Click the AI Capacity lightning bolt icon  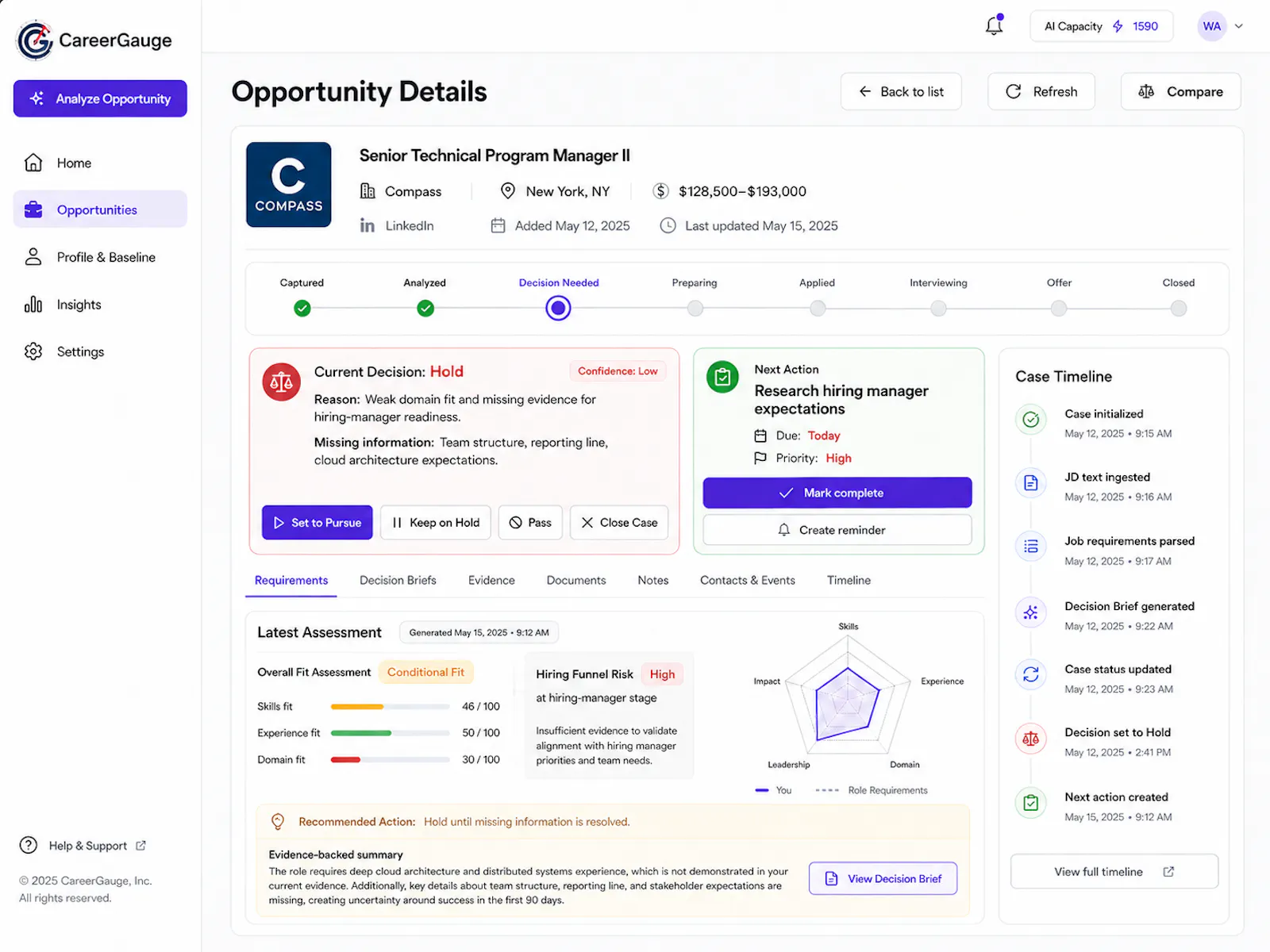click(x=1118, y=26)
